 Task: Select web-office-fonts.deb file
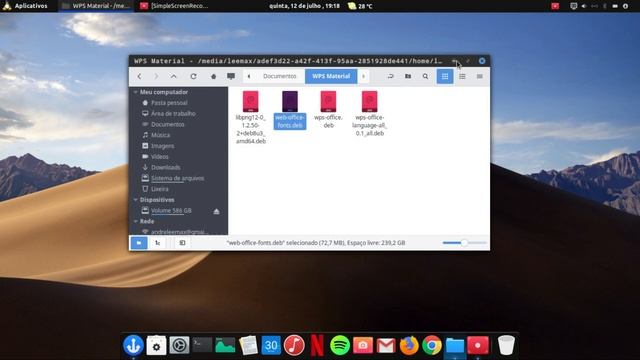click(x=290, y=110)
